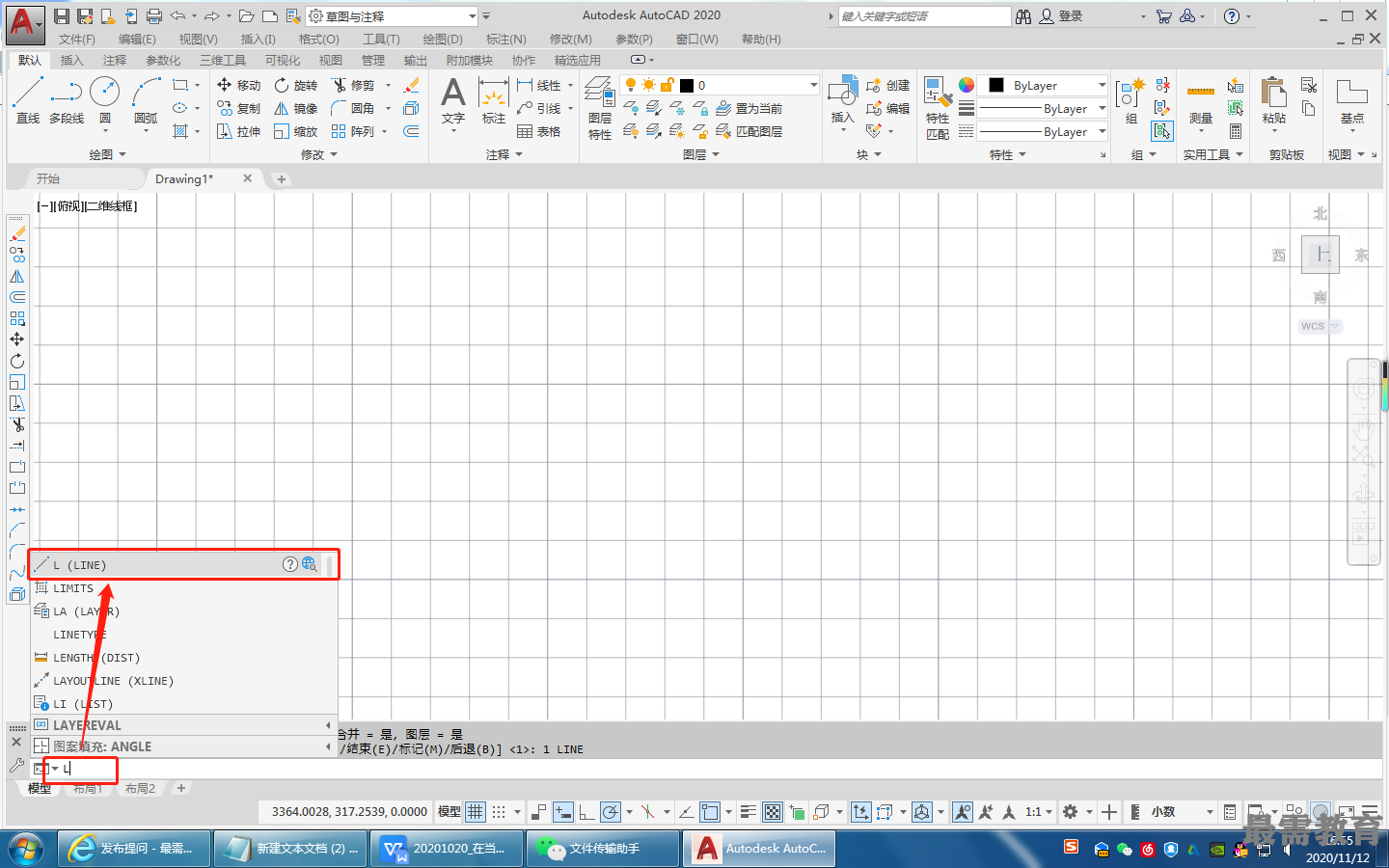
Task: Switch to the 布局2 layout tab
Action: (x=140, y=788)
